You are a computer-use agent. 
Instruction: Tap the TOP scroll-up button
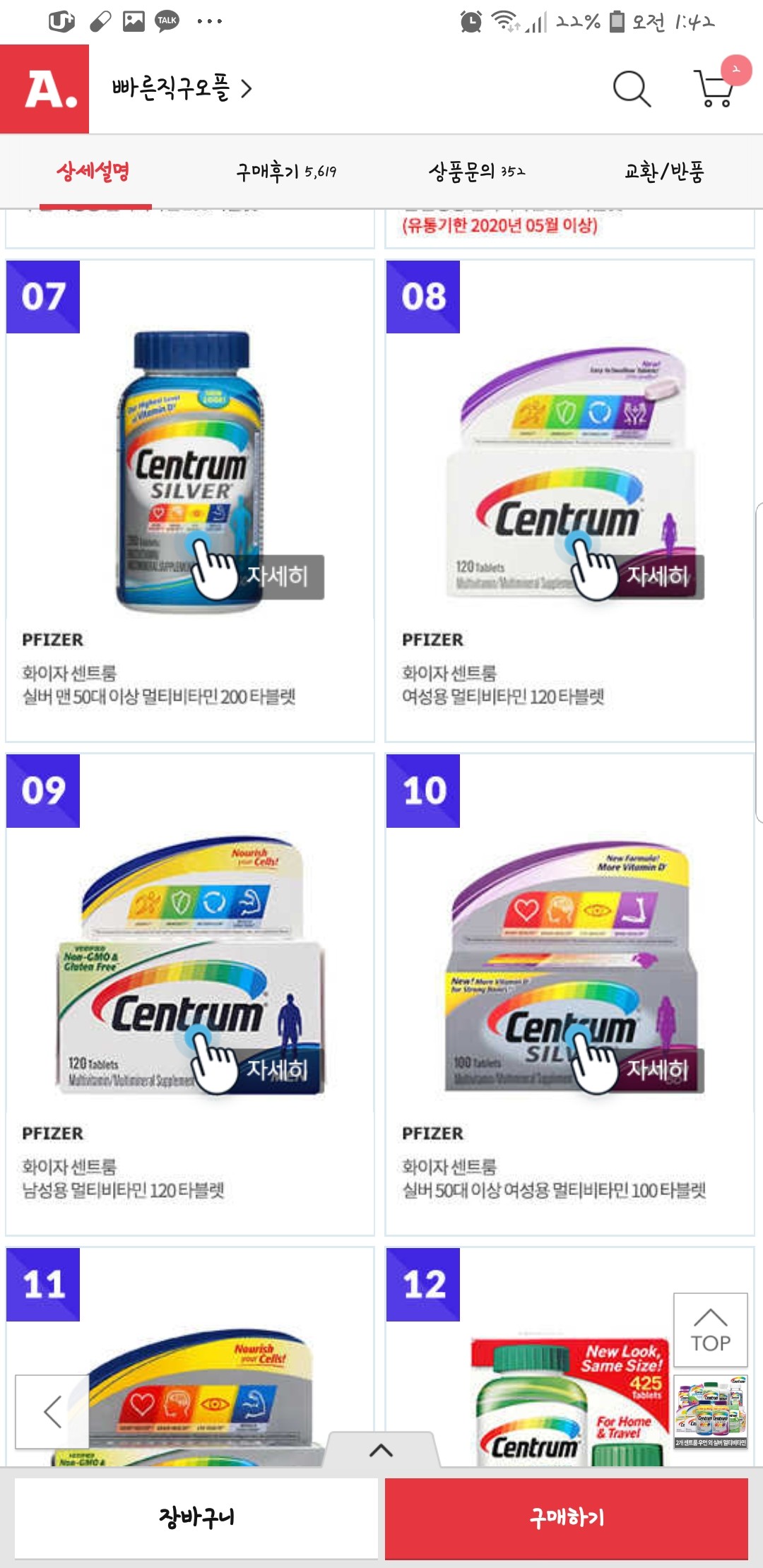(711, 1330)
